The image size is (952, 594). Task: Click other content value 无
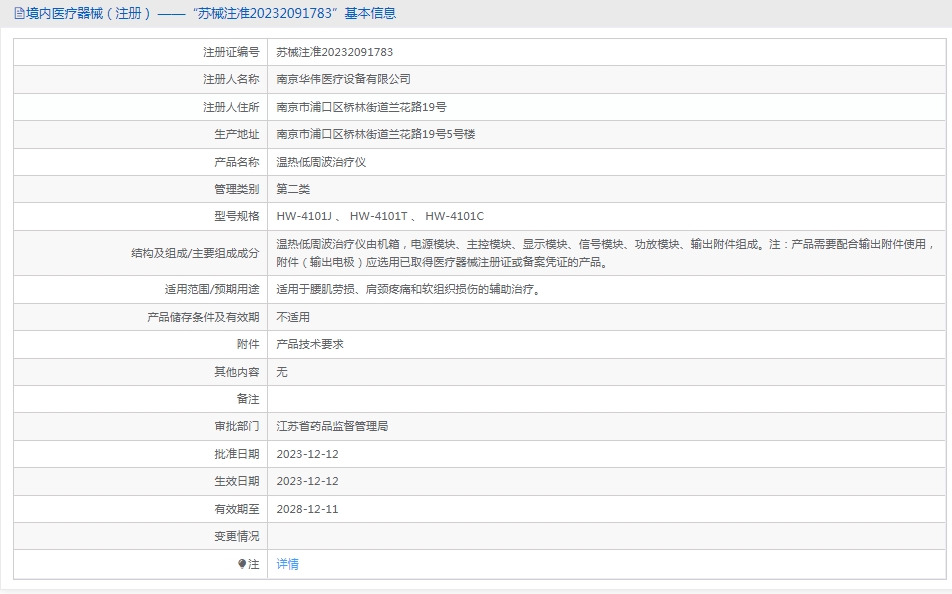pyautogui.click(x=282, y=372)
